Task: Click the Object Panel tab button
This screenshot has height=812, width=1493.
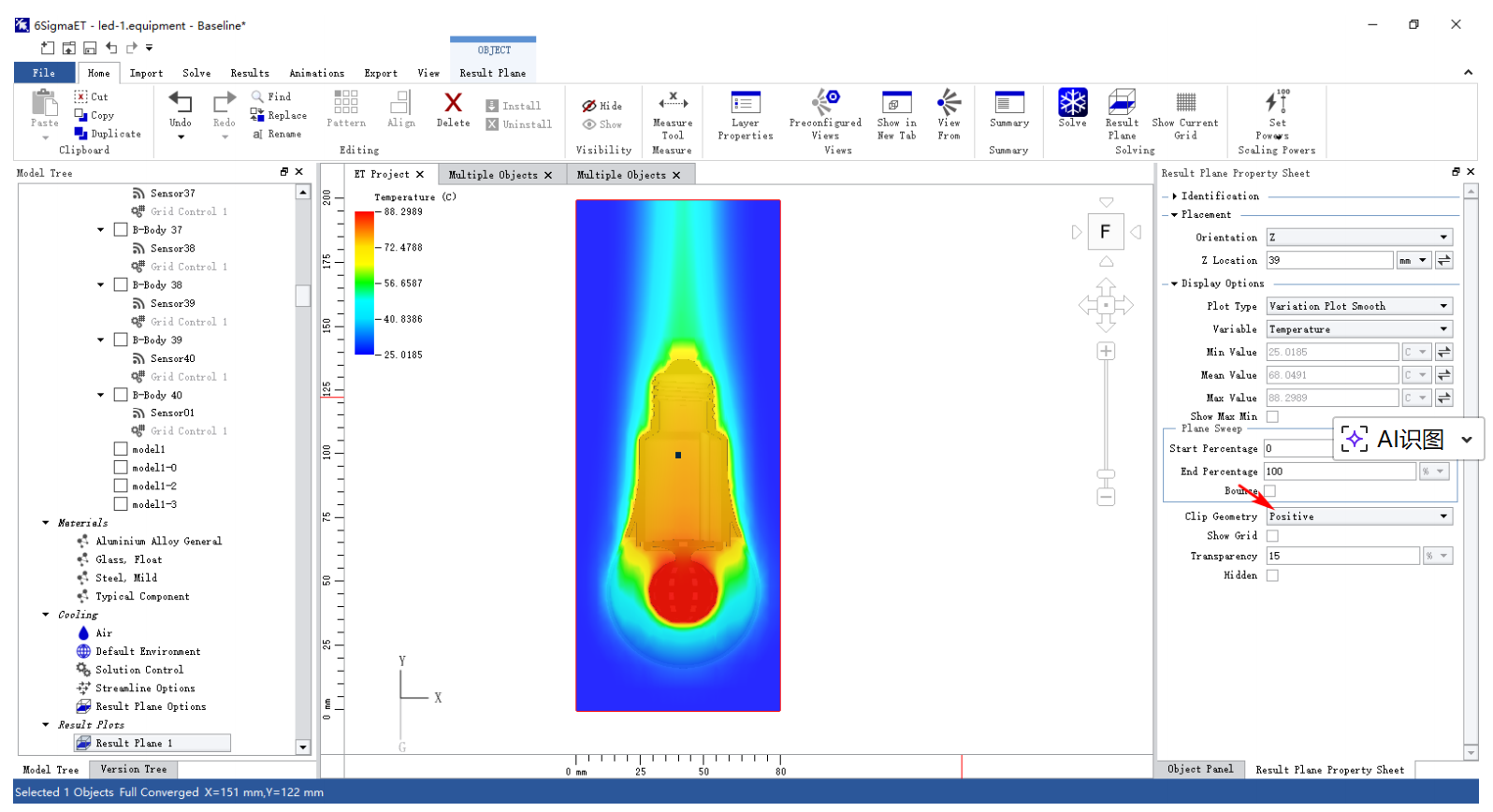Action: tap(1200, 769)
